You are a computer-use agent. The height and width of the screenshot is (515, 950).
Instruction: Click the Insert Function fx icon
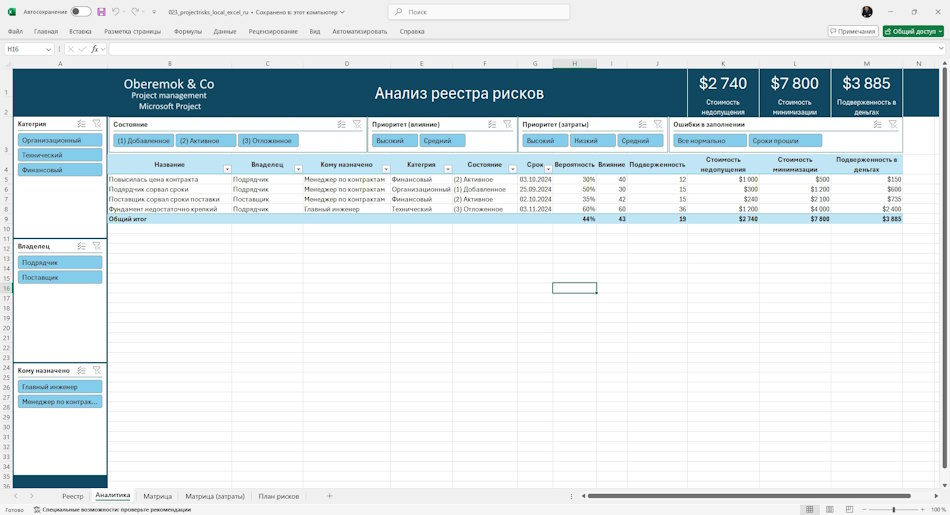pyautogui.click(x=95, y=49)
